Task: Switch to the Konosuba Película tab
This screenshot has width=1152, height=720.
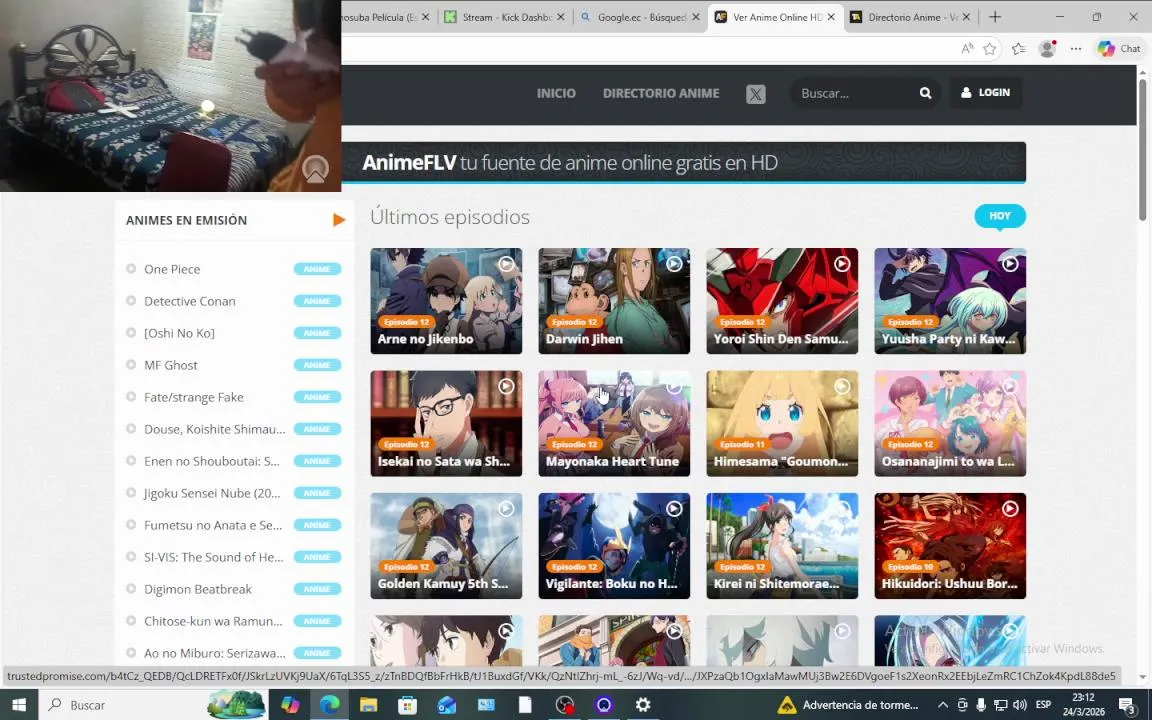Action: pyautogui.click(x=387, y=17)
